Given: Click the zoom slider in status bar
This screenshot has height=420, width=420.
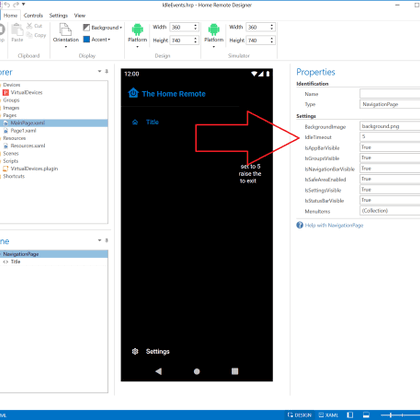Looking at the screenshot, I should click(400, 415).
